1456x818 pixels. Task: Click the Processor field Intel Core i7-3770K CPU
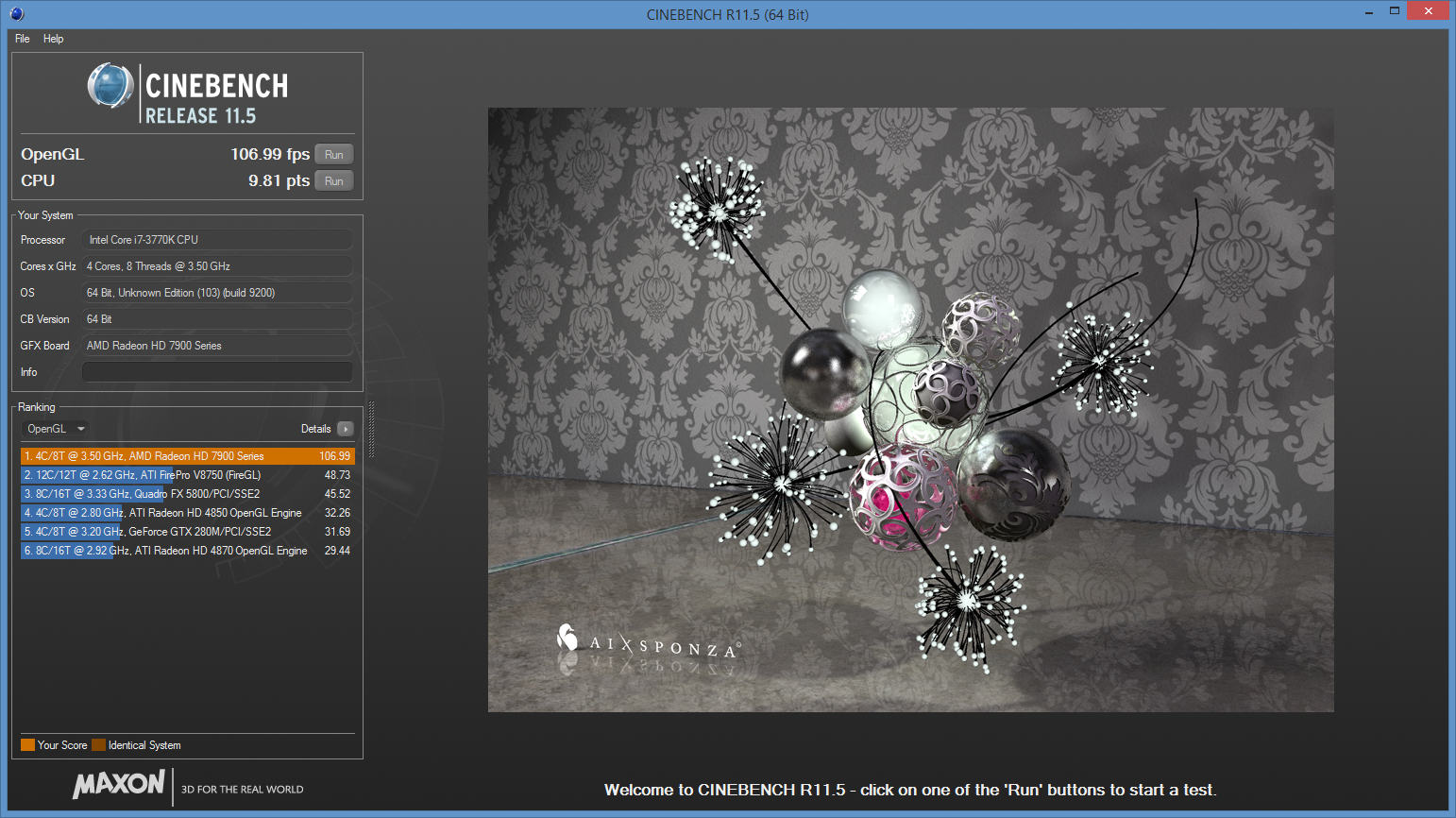coord(217,240)
